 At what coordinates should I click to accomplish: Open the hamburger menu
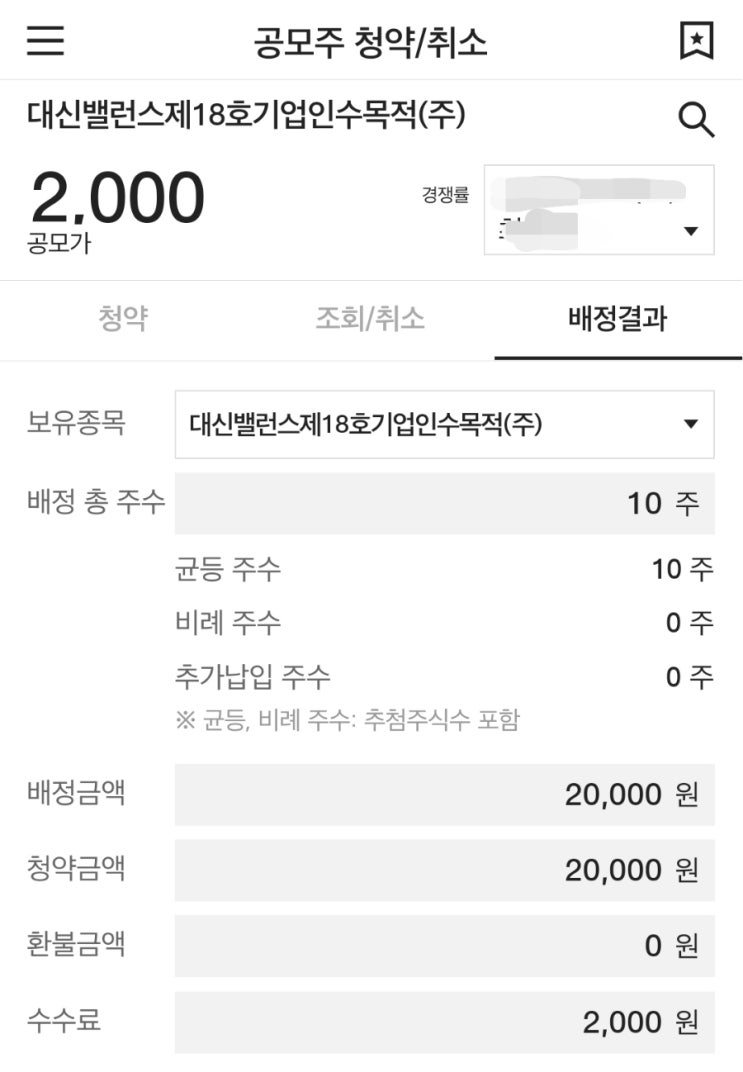tap(45, 41)
